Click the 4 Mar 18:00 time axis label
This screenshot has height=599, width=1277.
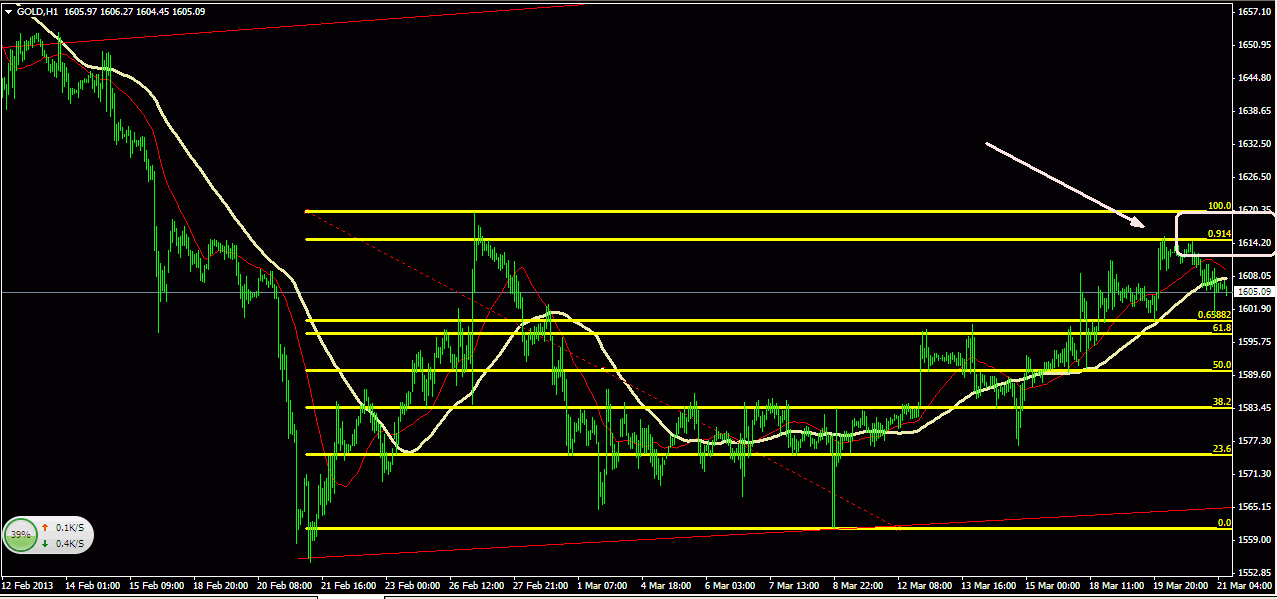point(667,585)
